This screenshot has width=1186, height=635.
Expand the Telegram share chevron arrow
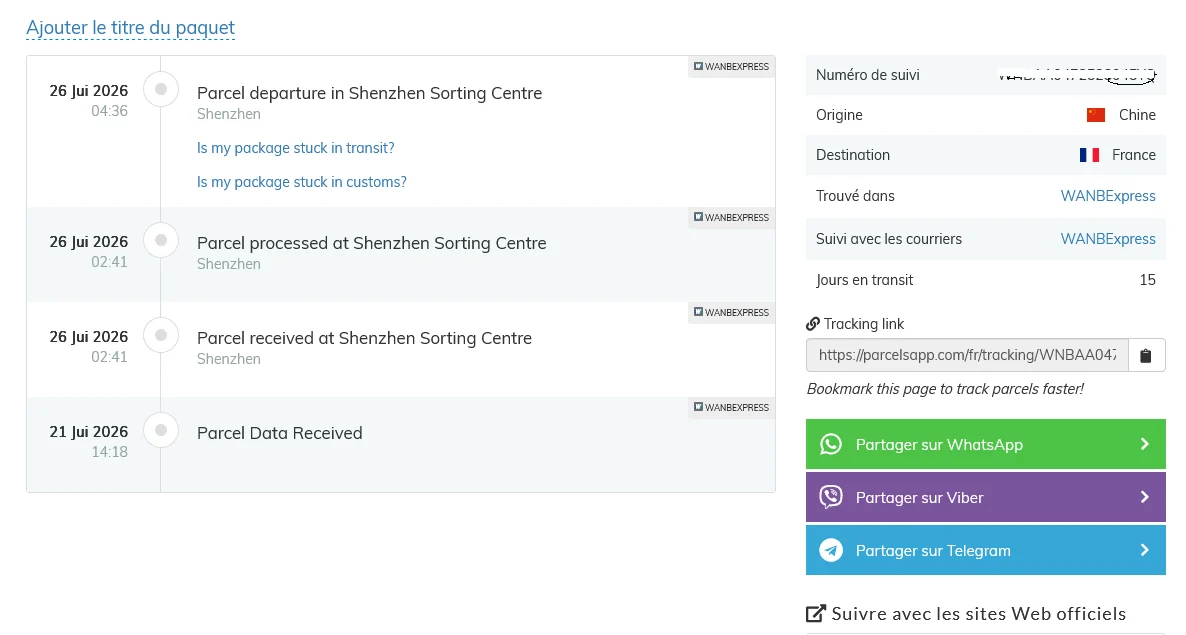(x=1144, y=550)
